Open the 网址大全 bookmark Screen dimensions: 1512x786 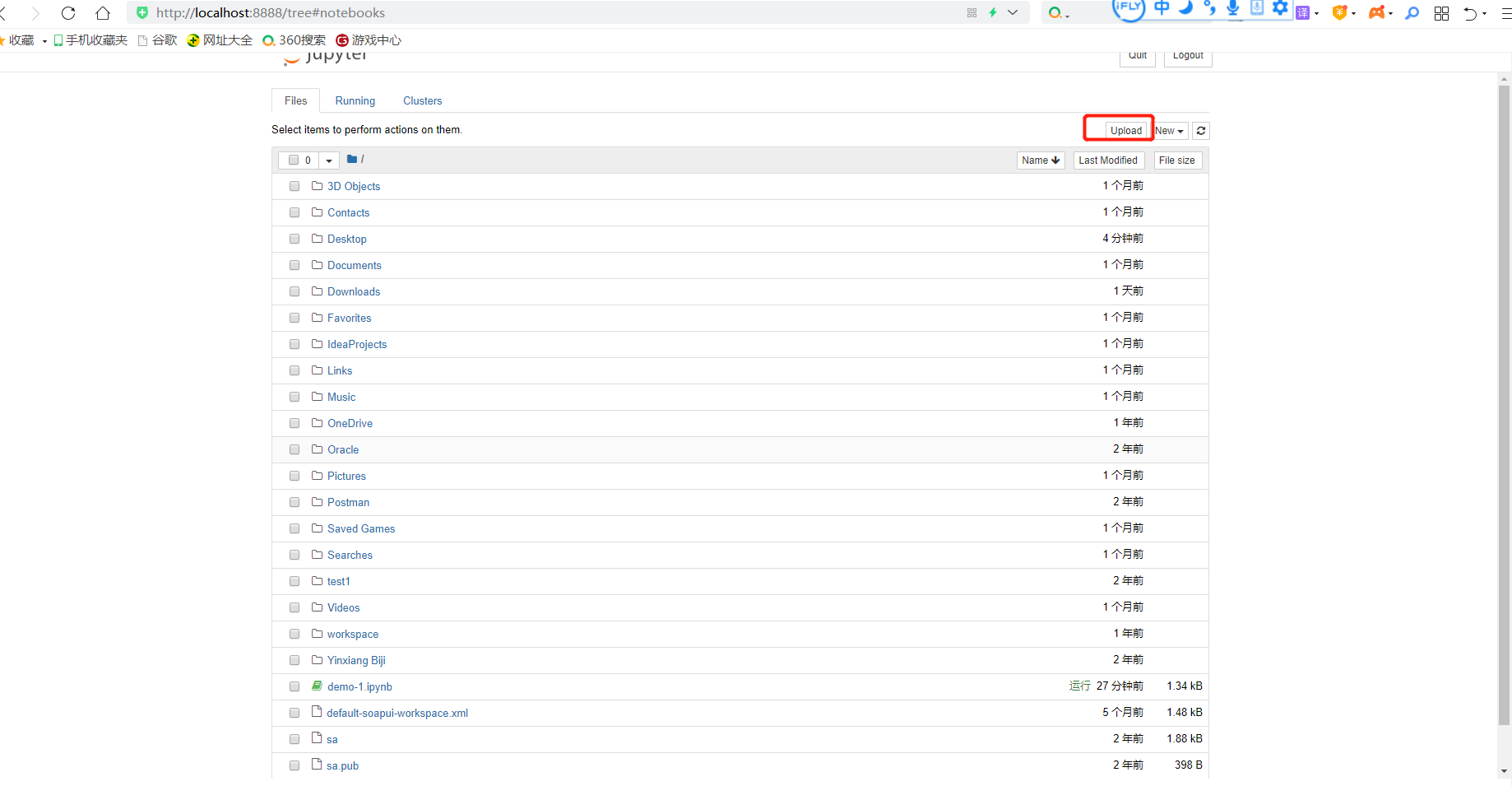point(220,40)
